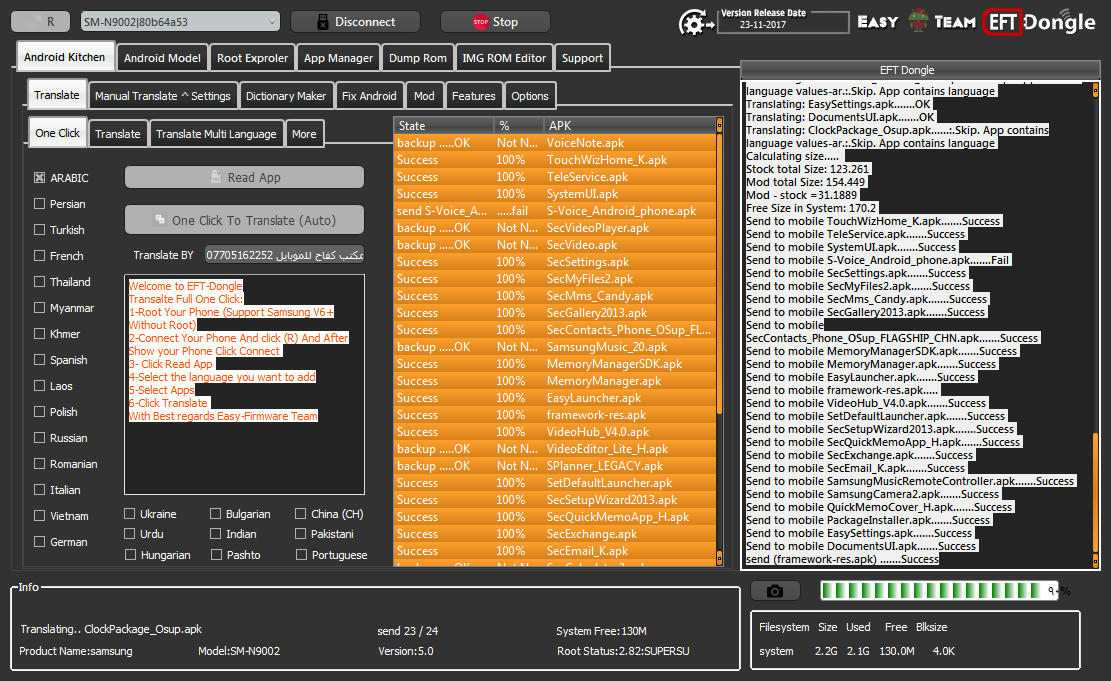
Task: Select the One Click sub-tab
Action: pyautogui.click(x=57, y=133)
